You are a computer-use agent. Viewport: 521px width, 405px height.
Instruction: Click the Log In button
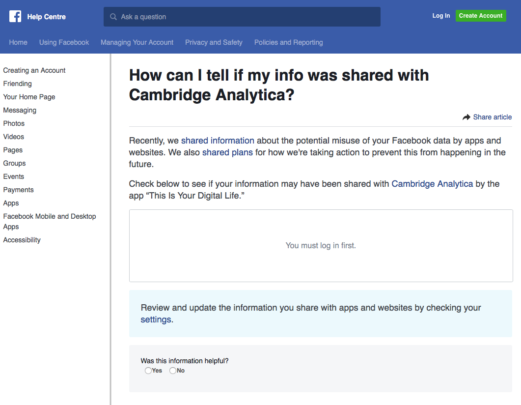(441, 16)
